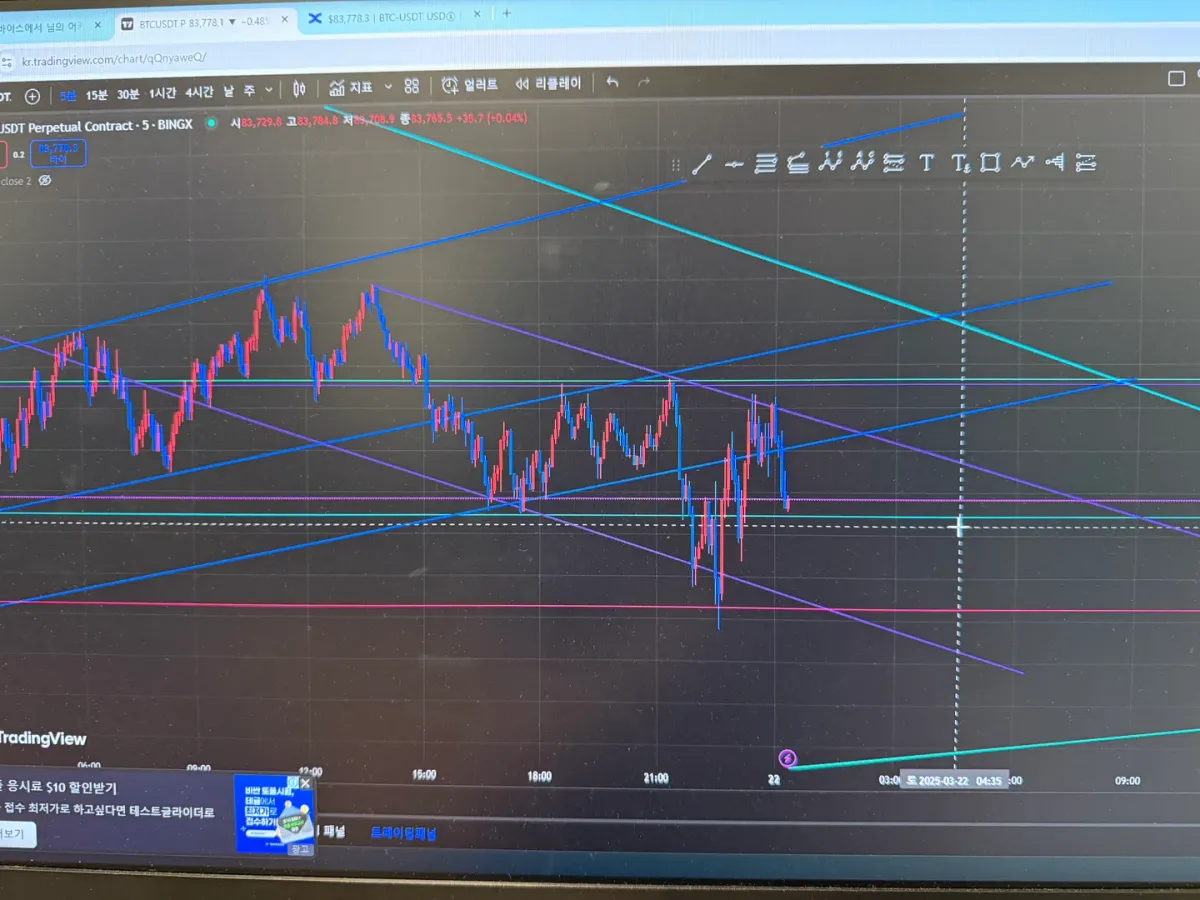Select the Fib Channel favorite tool
This screenshot has height=900, width=1200.
point(797,163)
